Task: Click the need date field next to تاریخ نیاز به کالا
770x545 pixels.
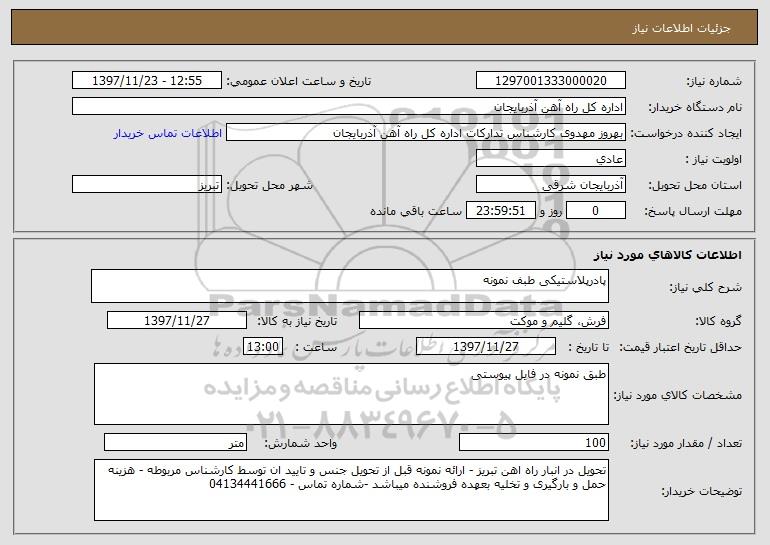Action: (x=177, y=321)
